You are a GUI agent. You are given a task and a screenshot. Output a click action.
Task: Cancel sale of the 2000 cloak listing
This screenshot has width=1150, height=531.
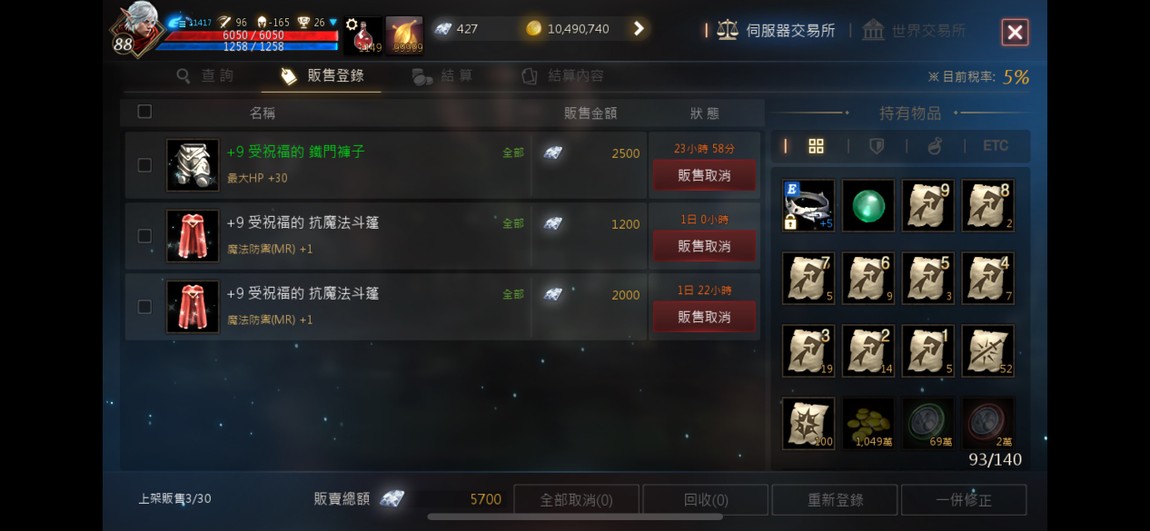tap(704, 317)
